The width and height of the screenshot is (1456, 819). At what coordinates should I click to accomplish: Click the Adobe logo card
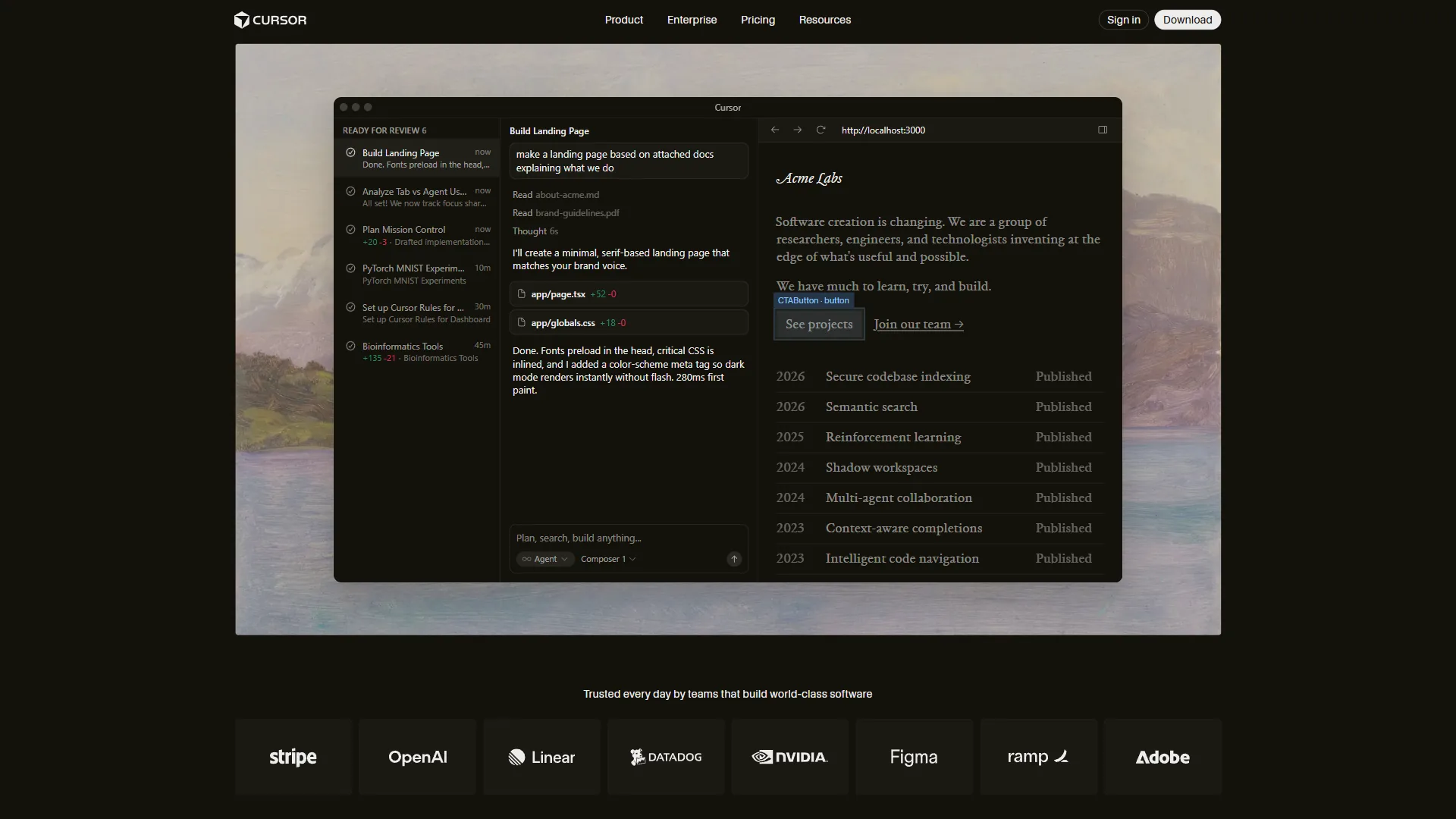(x=1163, y=757)
